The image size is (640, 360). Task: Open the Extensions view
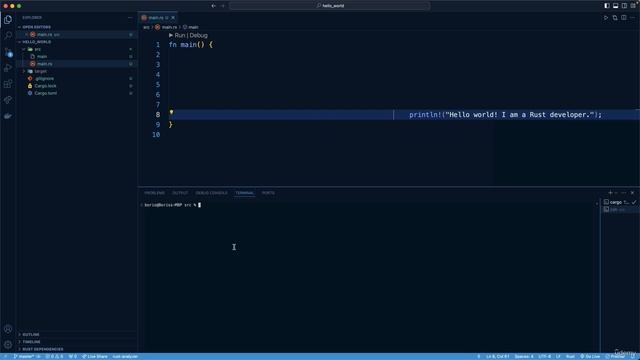click(8, 84)
